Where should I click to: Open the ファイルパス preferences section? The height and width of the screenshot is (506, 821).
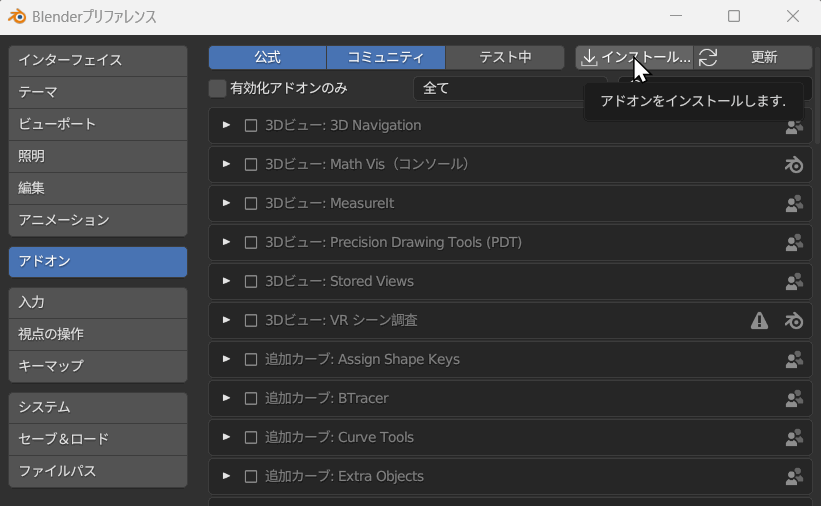[98, 471]
